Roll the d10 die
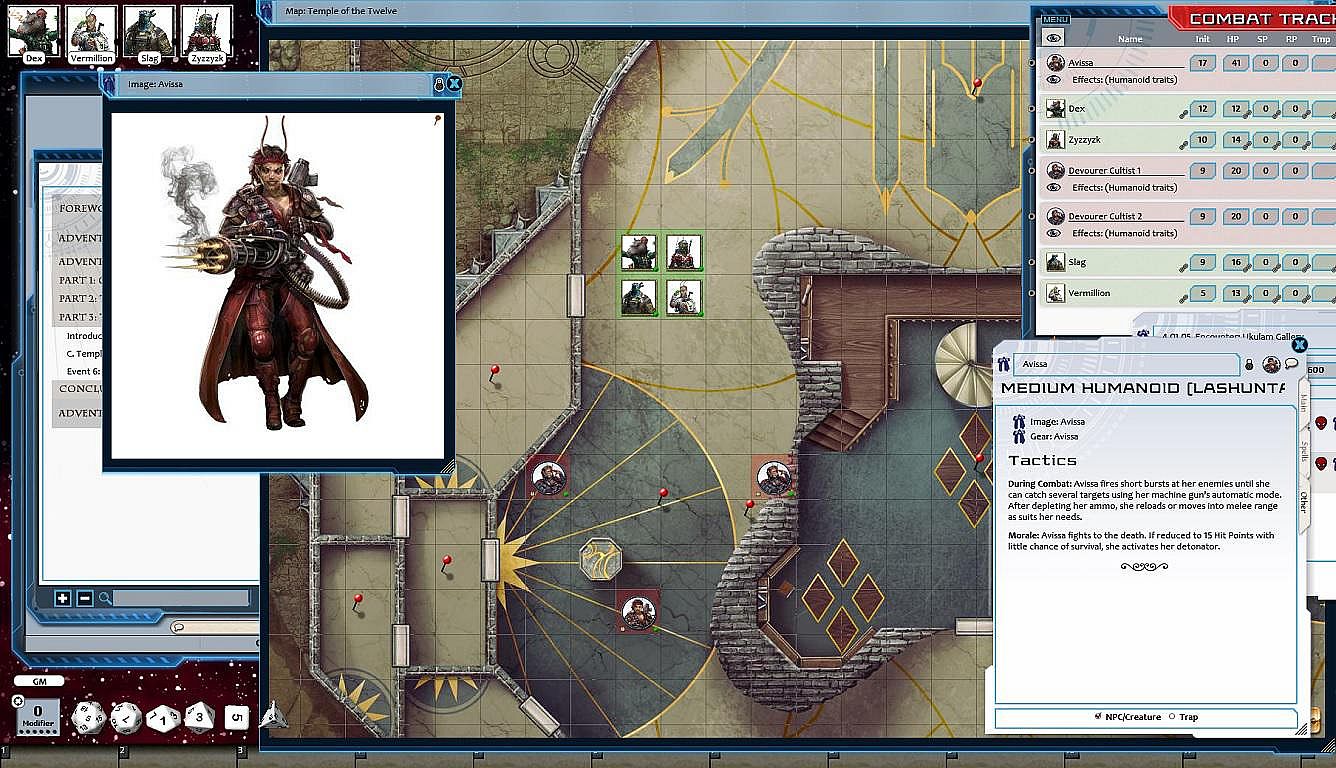 pos(163,718)
